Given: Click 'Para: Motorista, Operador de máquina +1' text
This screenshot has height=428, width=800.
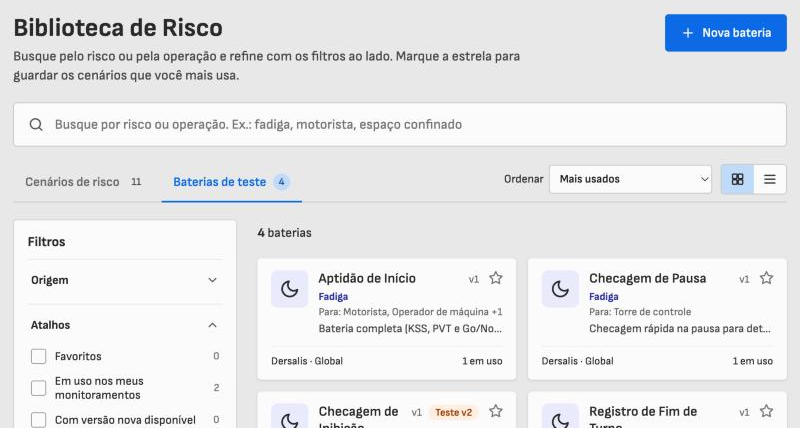Looking at the screenshot, I should [x=410, y=312].
